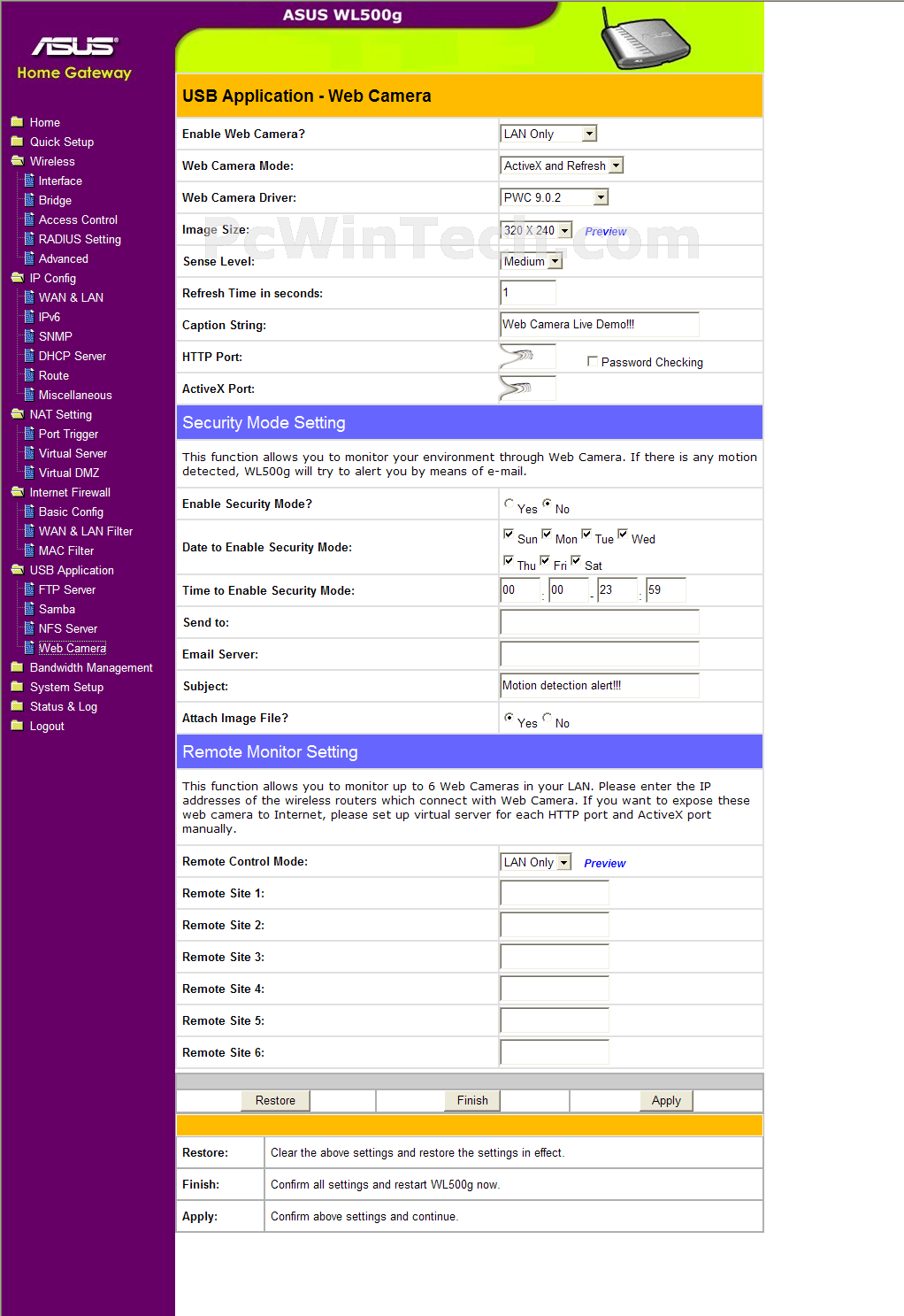Collapse the Wireless open-folder icon
The image size is (904, 1316).
point(17,161)
